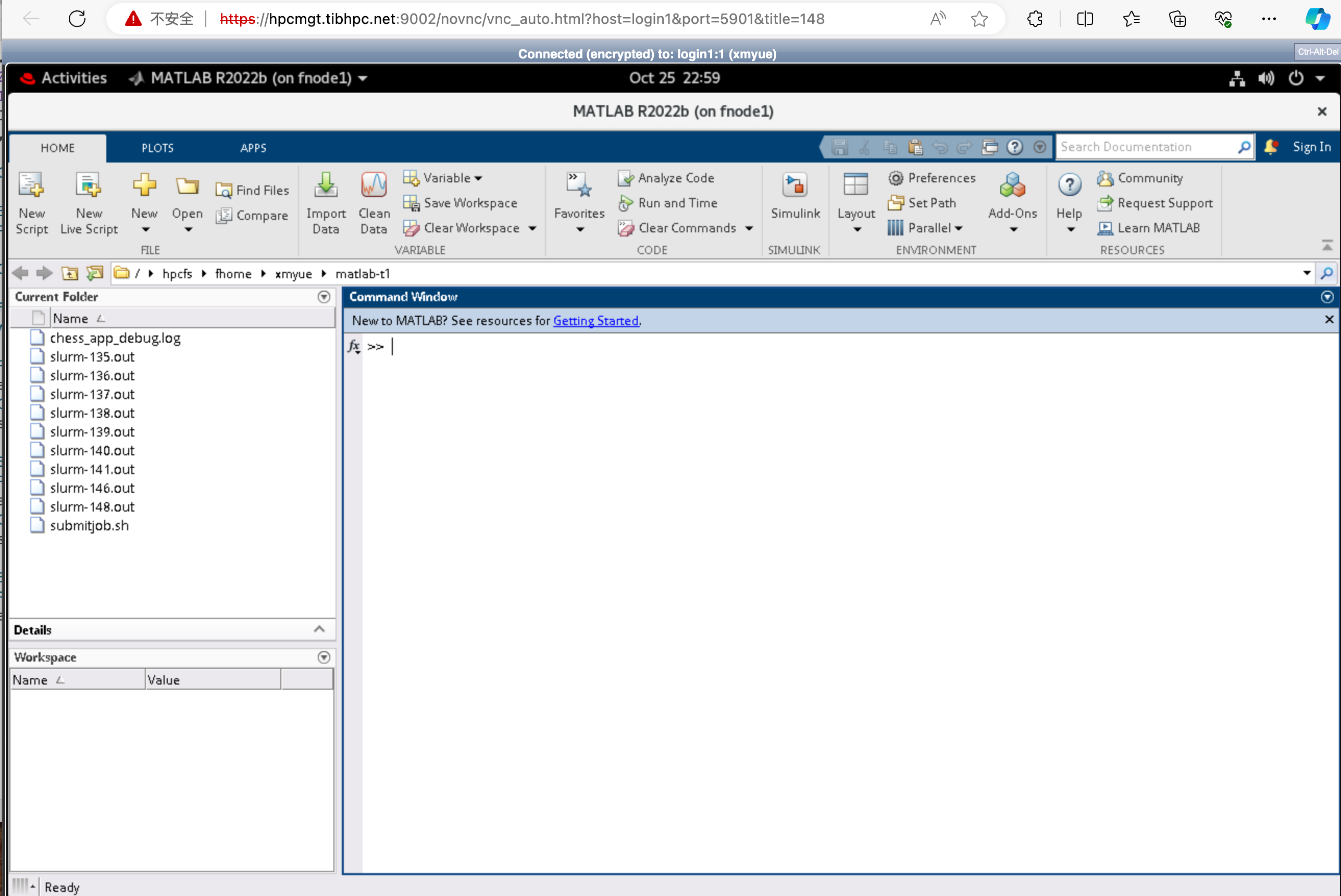Switch to the APPS tab
The height and width of the screenshot is (896, 1341).
click(x=253, y=148)
